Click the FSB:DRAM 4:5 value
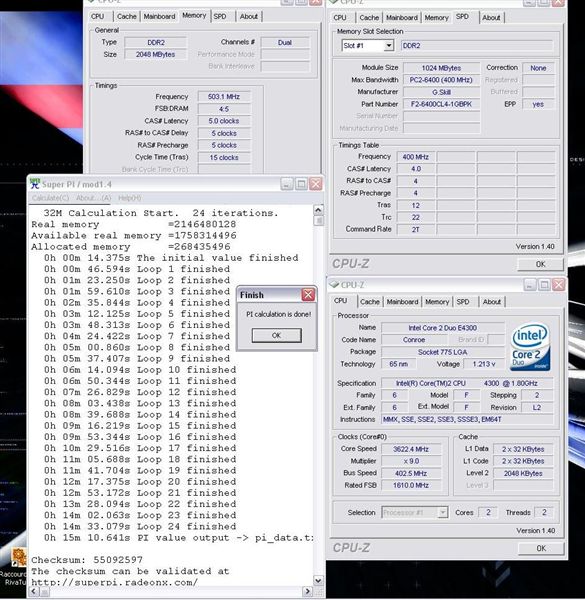585x600 pixels. [x=224, y=109]
